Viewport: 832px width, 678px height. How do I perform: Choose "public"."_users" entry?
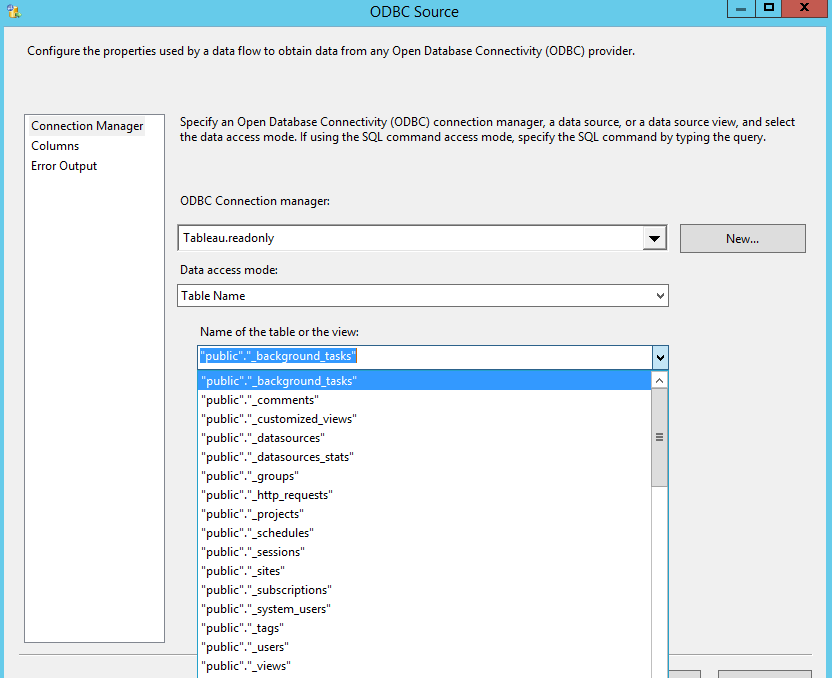[424, 647]
